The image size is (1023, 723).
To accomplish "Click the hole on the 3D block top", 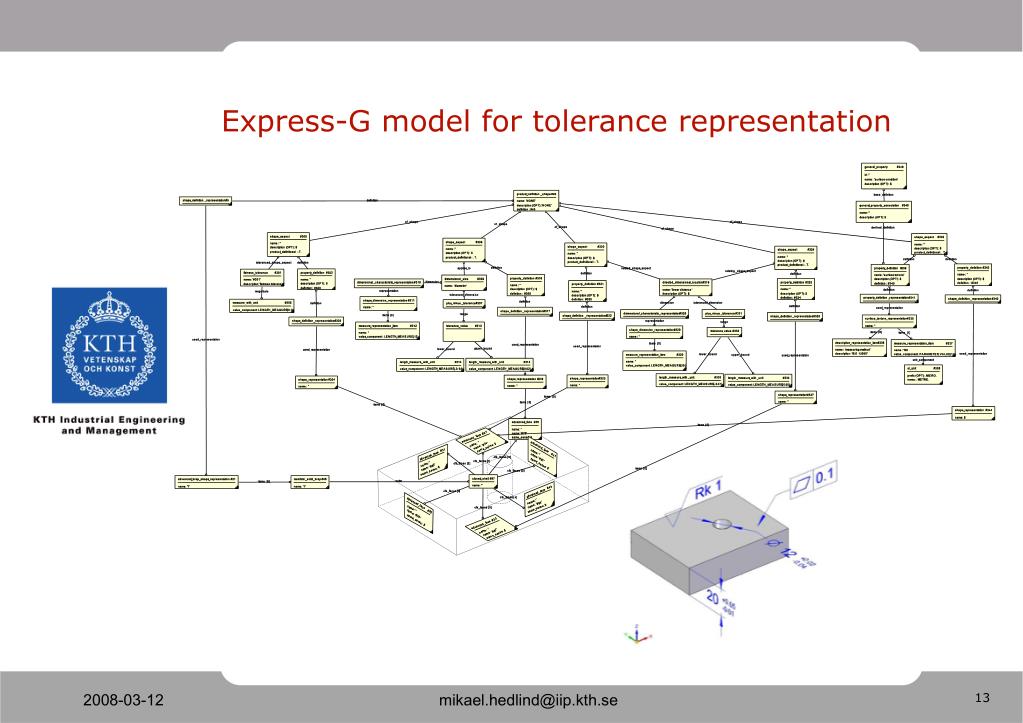I will [722, 523].
